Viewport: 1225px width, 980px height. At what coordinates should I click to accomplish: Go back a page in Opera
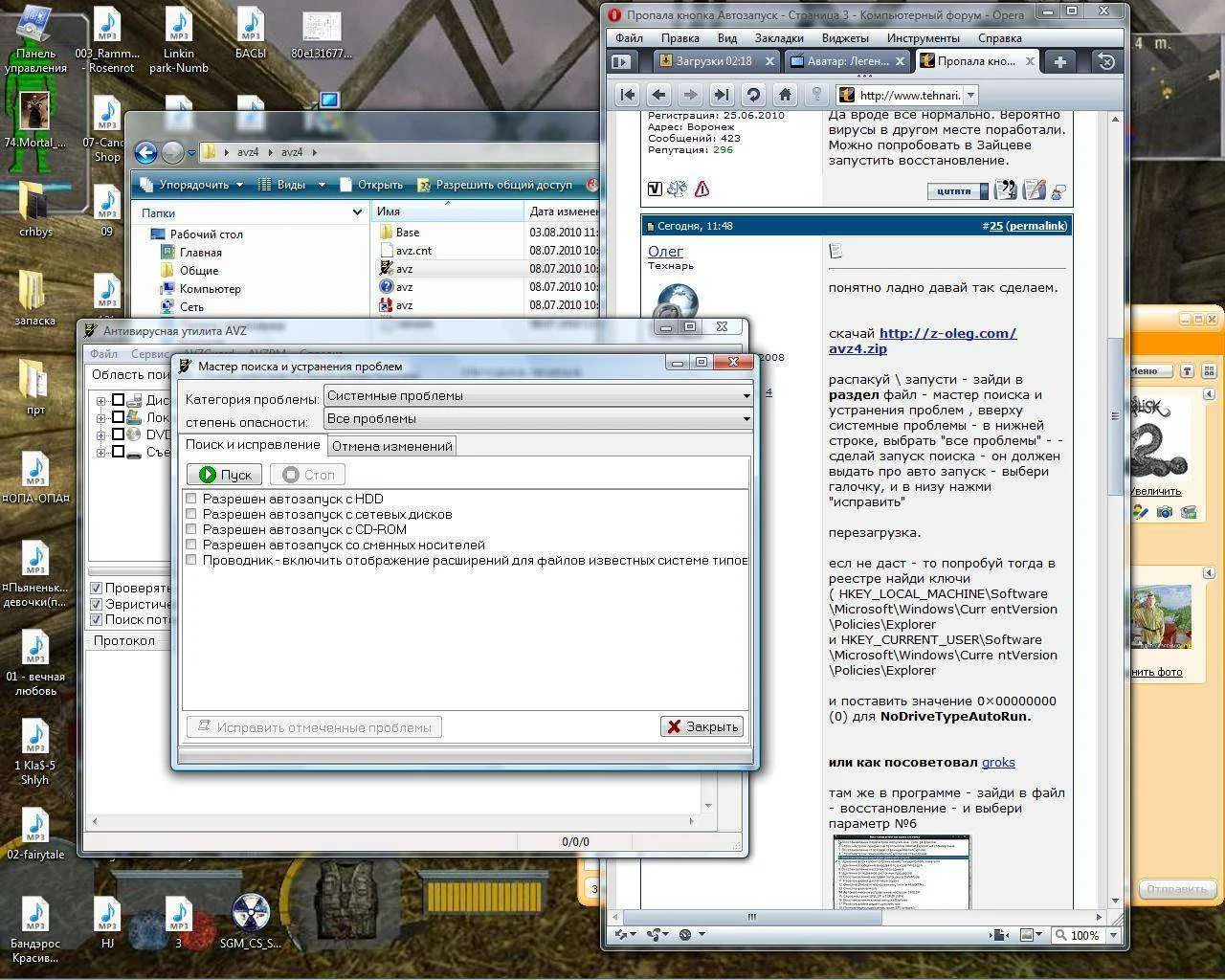click(x=658, y=95)
